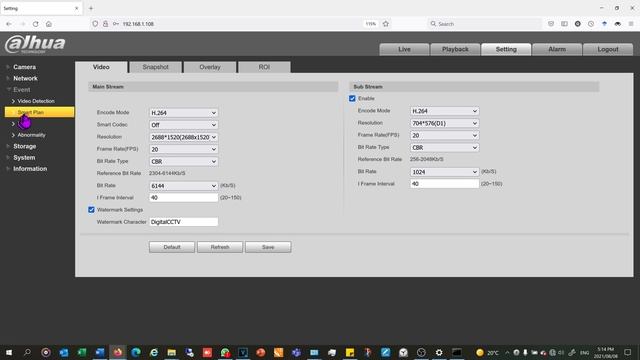640x360 pixels.
Task: Open Main Stream Encode Mode dropdown
Action: [x=183, y=113]
